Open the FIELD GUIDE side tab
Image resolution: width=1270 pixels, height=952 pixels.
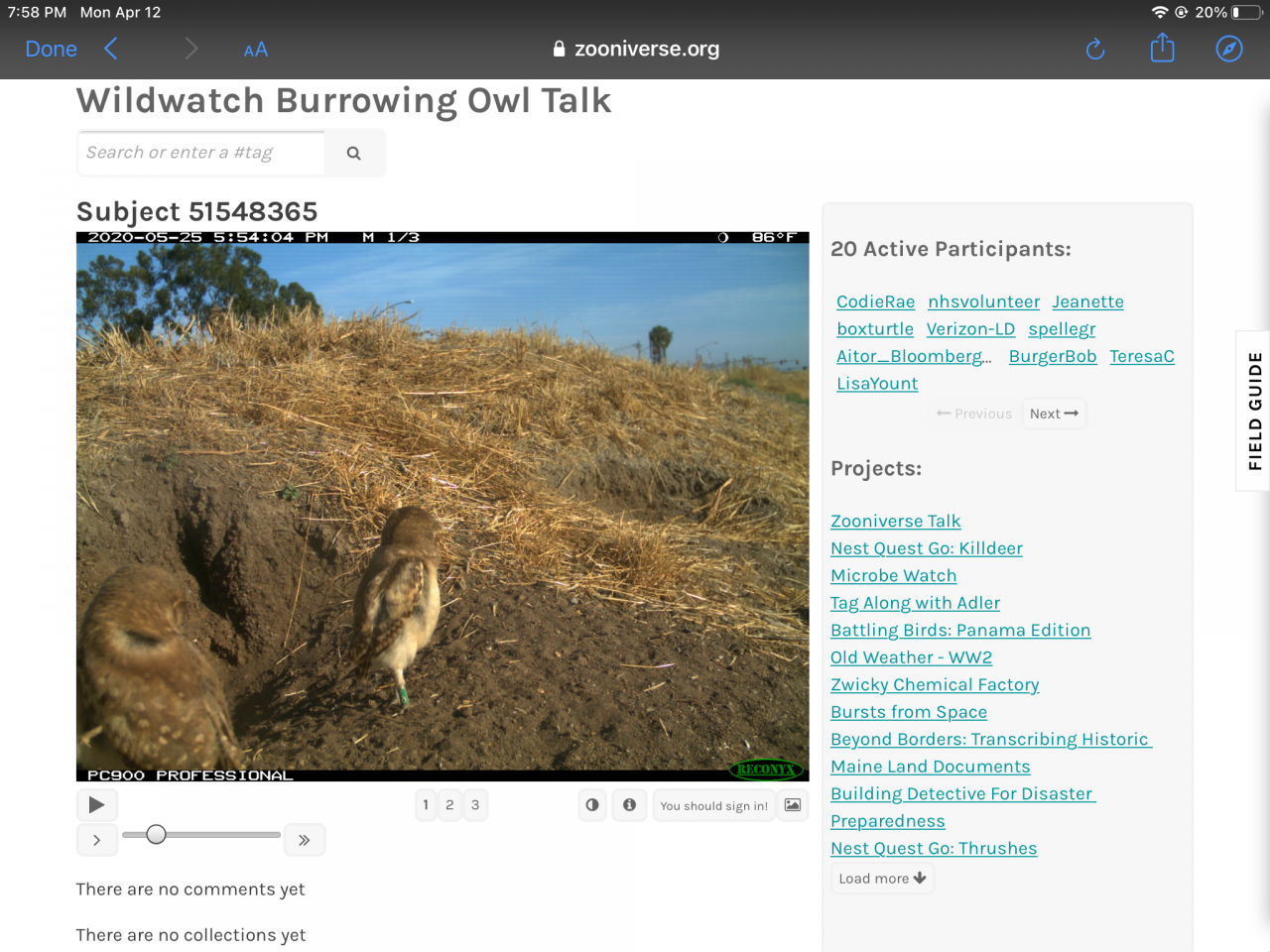point(1254,411)
